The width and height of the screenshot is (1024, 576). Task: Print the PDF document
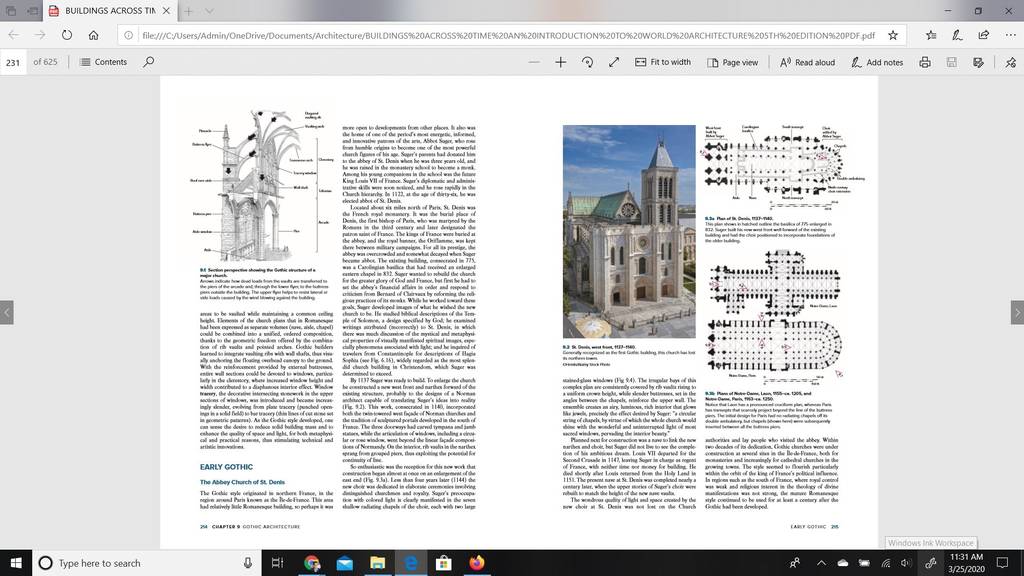[x=925, y=62]
